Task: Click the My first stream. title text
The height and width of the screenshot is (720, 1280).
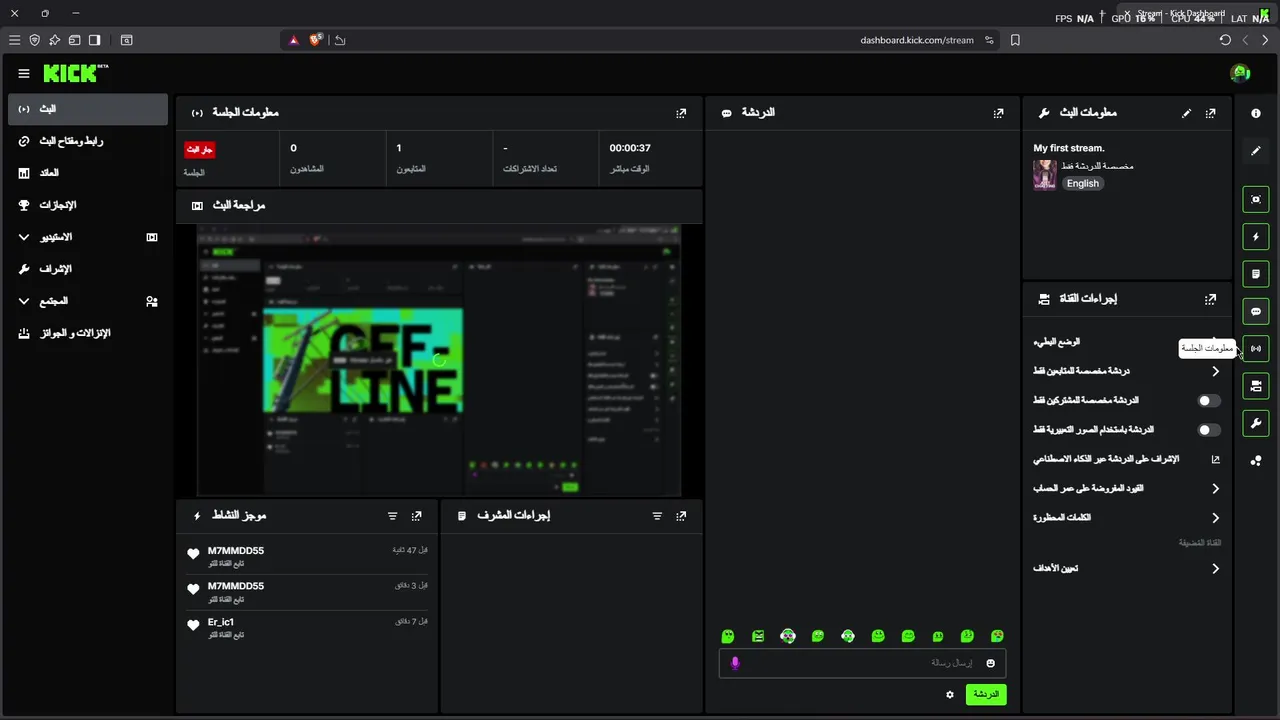Action: [1069, 148]
